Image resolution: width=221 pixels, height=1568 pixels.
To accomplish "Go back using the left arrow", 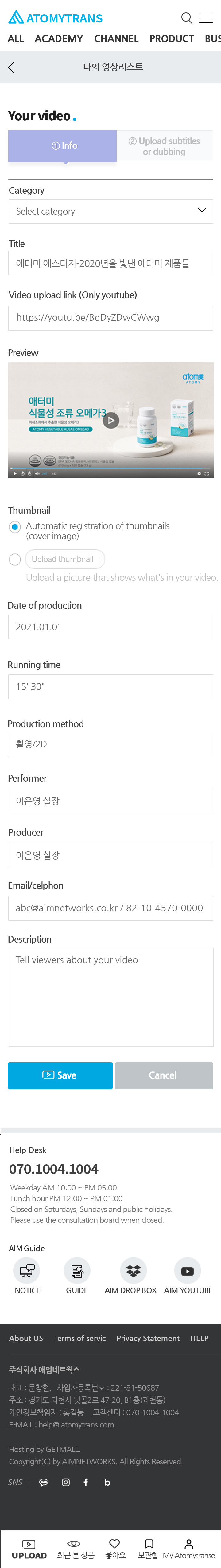I will [x=12, y=68].
